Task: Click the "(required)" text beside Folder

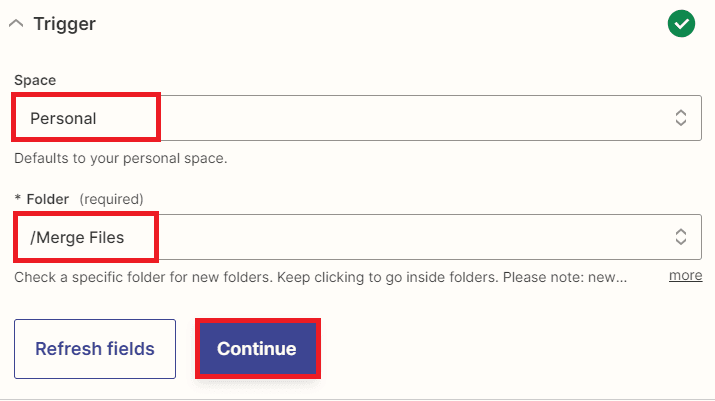Action: pos(111,198)
